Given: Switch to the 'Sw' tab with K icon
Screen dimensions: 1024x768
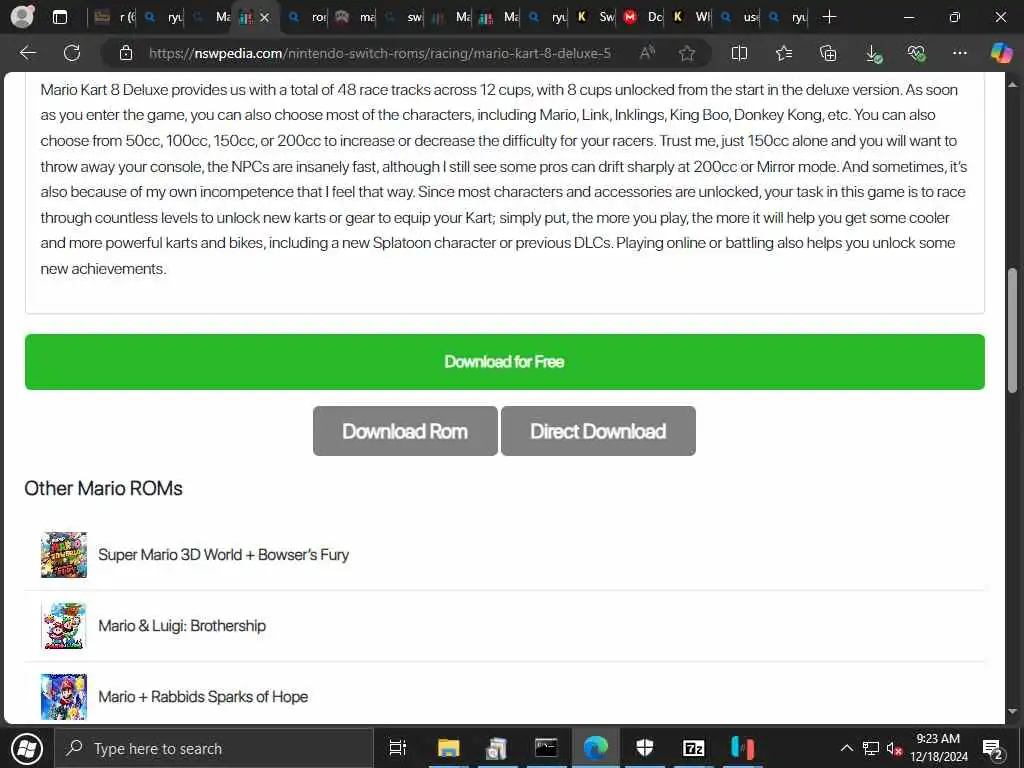Looking at the screenshot, I should point(596,17).
